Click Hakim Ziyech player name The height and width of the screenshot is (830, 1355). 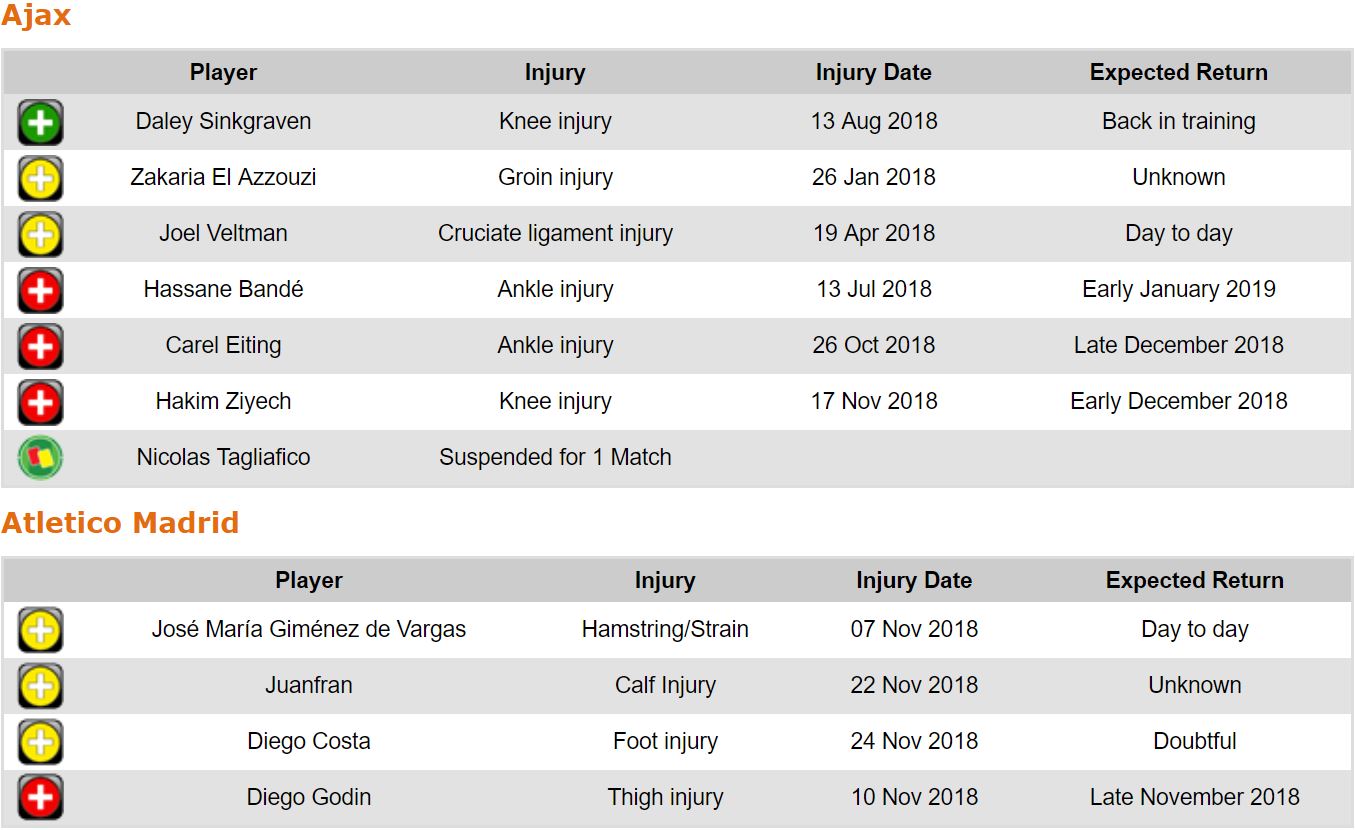click(x=223, y=402)
